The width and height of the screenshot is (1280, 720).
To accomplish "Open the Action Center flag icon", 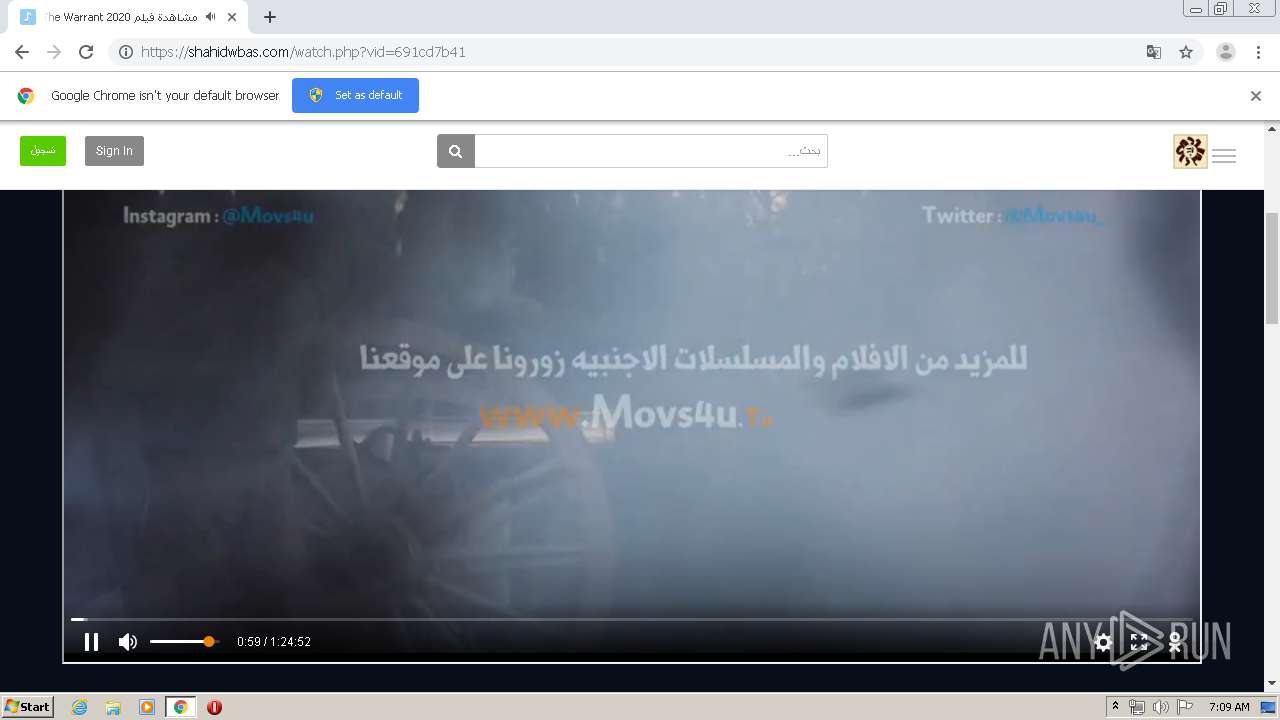I will 1185,707.
